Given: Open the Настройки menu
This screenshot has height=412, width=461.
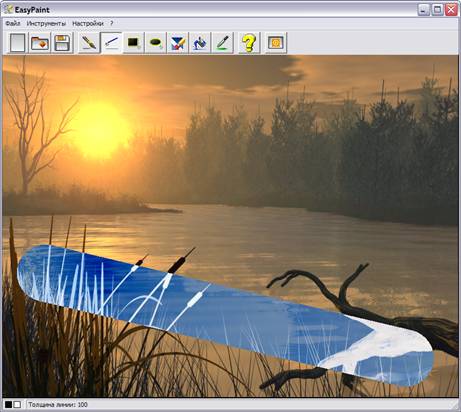Looking at the screenshot, I should tap(88, 23).
